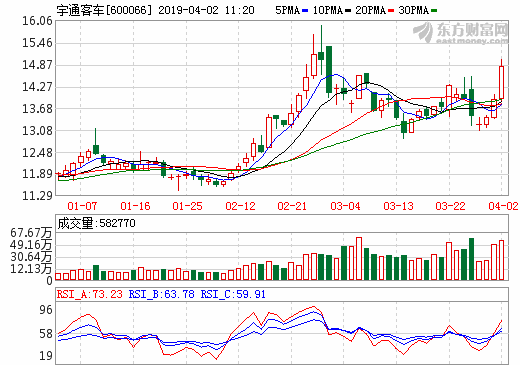Click the price axis value 15.46

37,43
